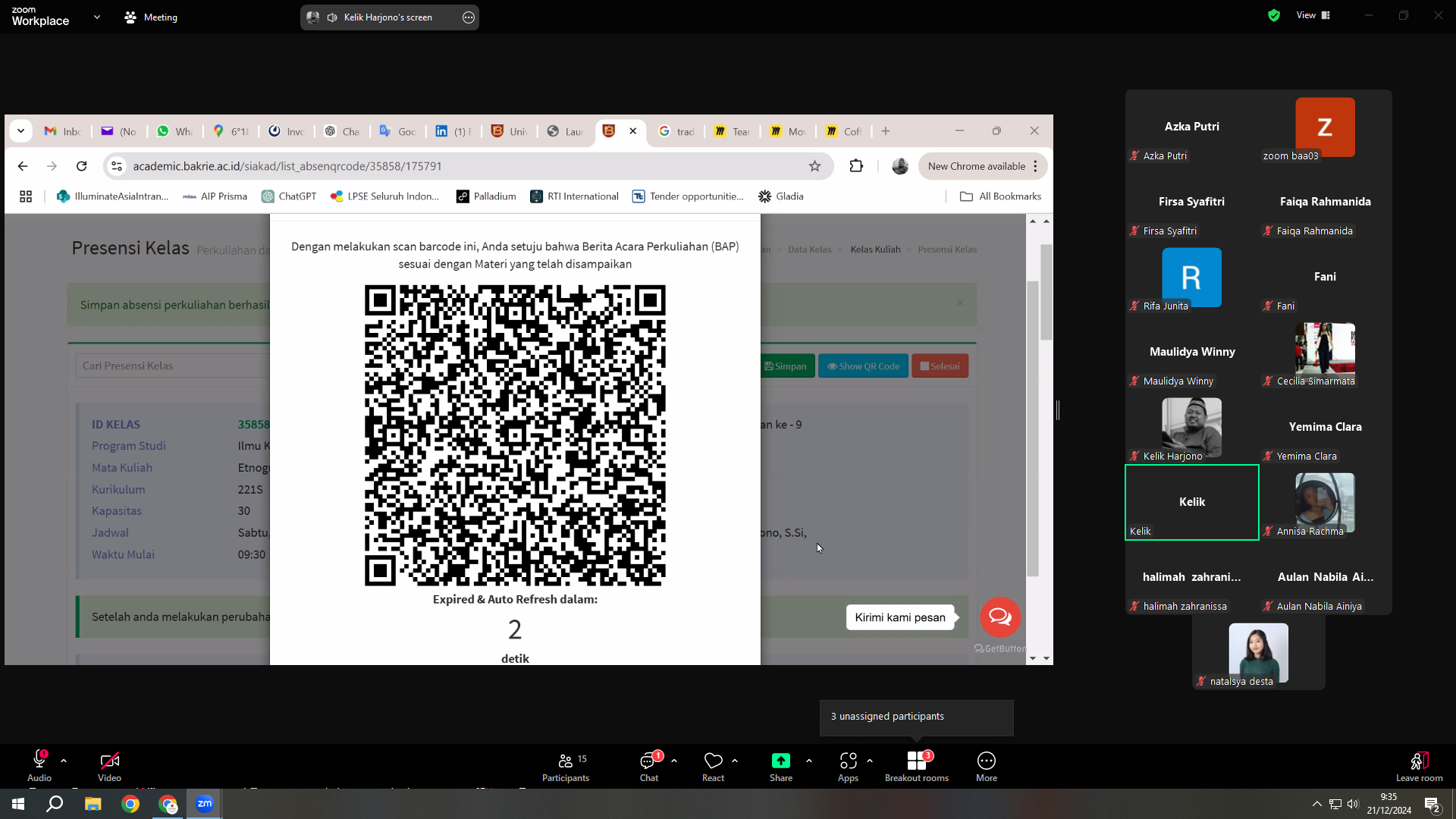Select natalsya desta video thumbnail
Viewport: 1456px width, 819px height.
coord(1258,653)
